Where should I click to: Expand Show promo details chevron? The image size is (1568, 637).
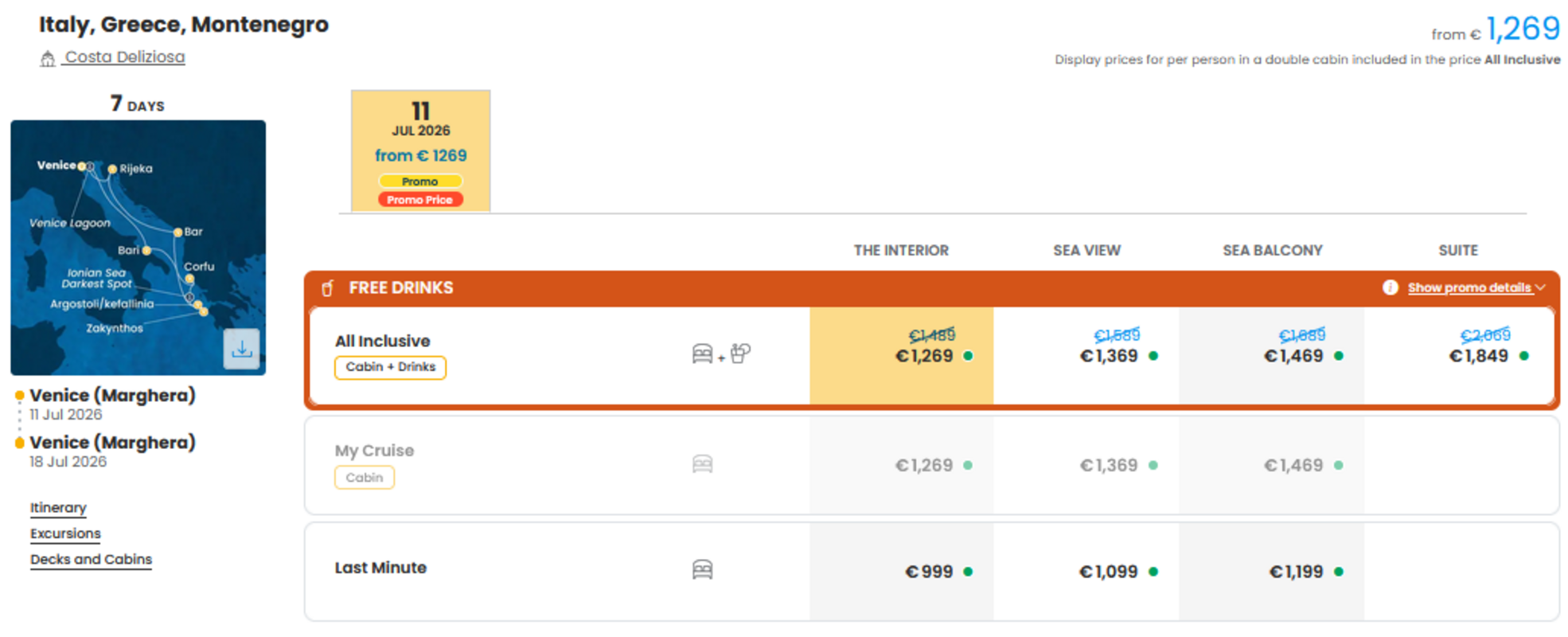click(x=1541, y=287)
